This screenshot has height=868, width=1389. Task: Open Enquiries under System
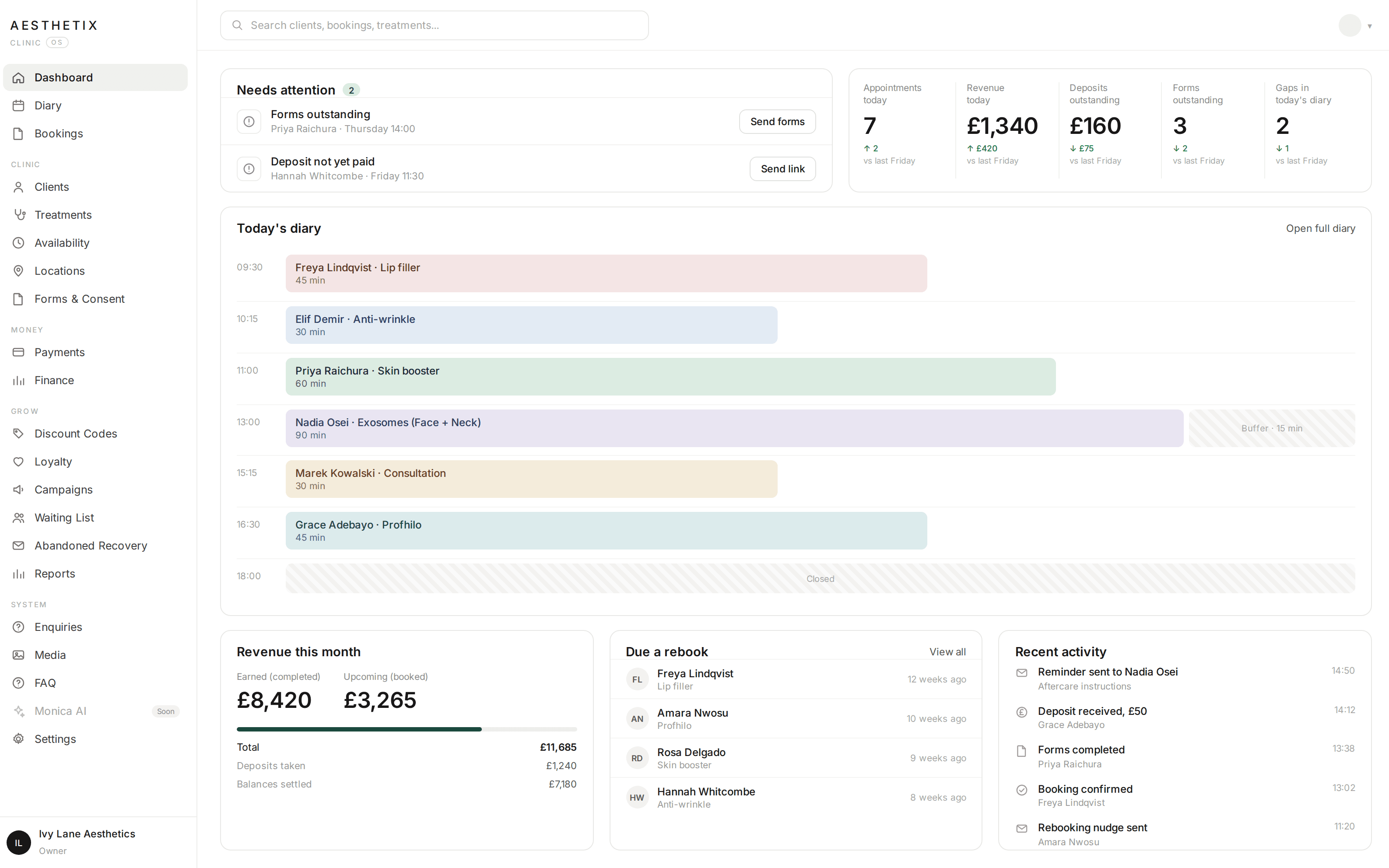[95, 627]
